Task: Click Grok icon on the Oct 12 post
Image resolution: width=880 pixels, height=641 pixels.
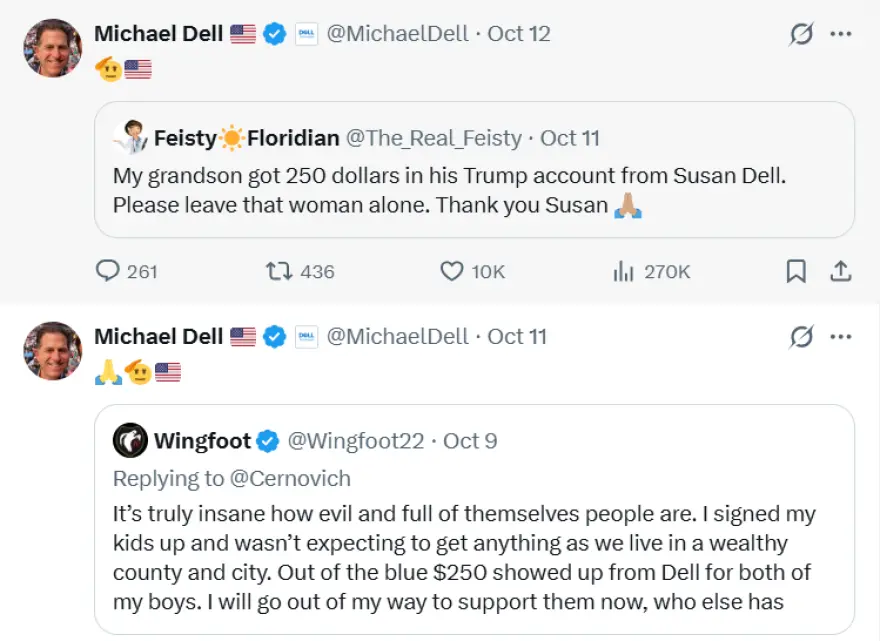Action: point(801,34)
